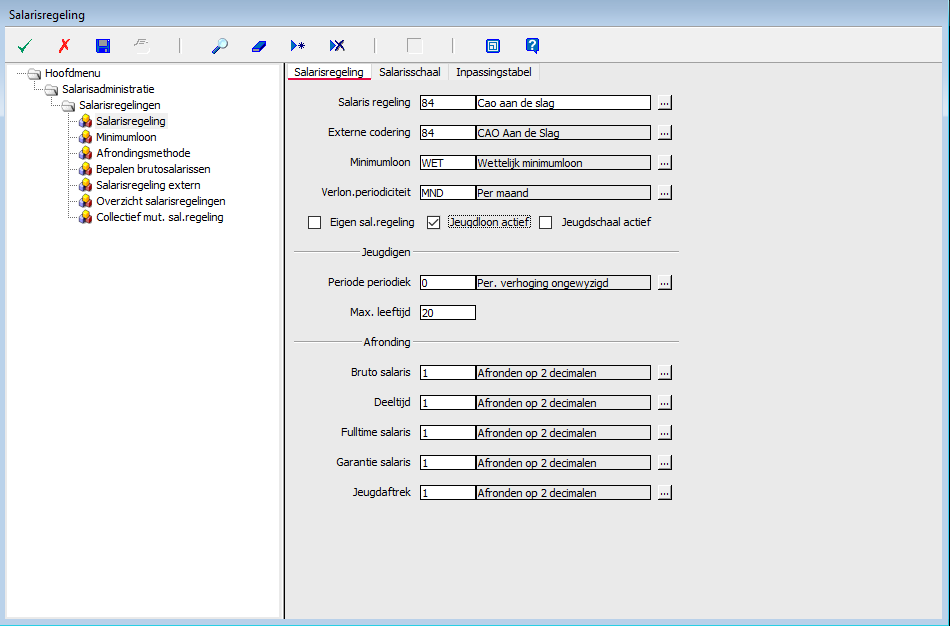
Task: Click the blue window layout icon
Action: 493,45
